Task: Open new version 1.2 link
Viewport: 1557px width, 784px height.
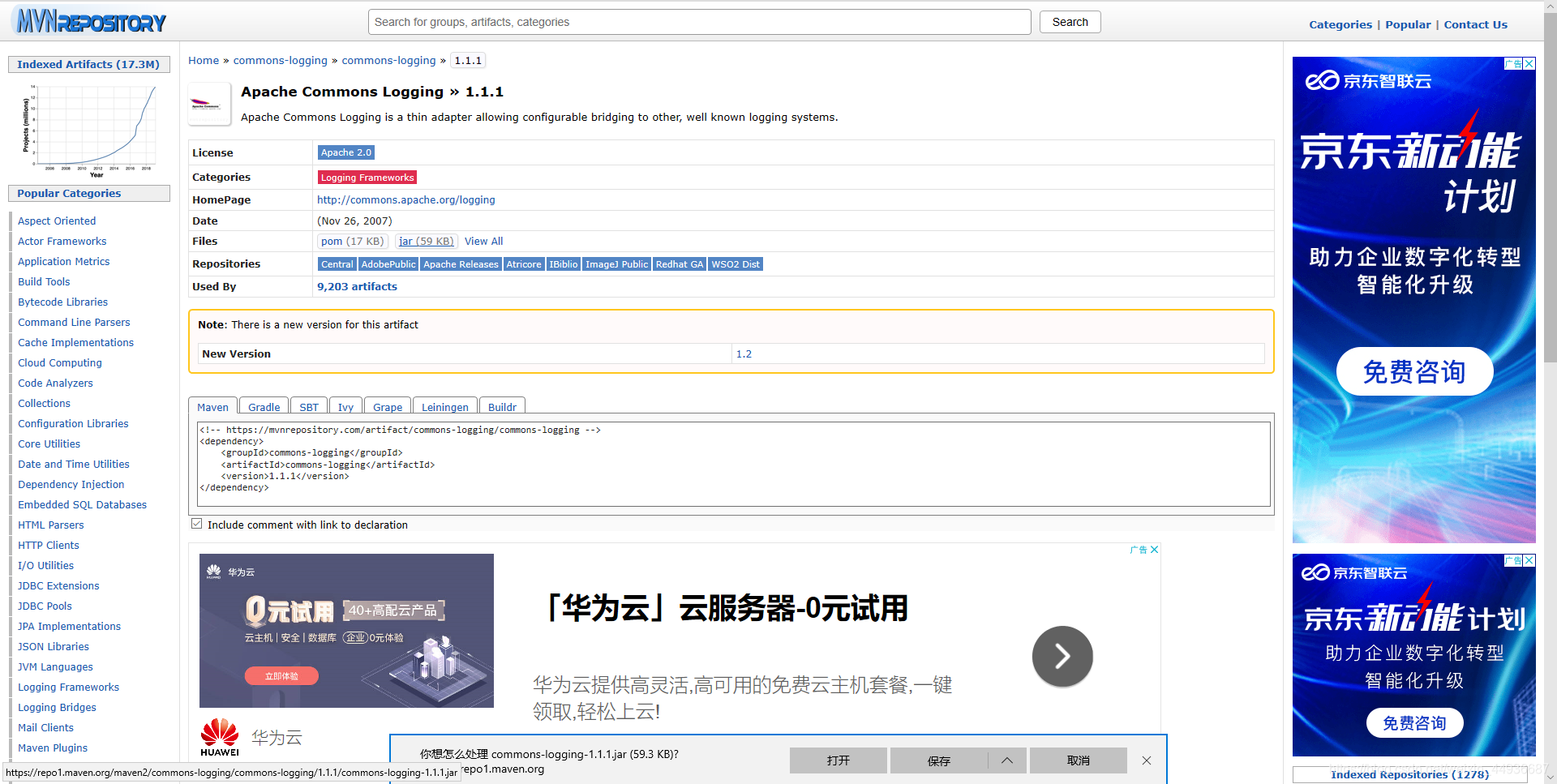Action: click(x=744, y=353)
